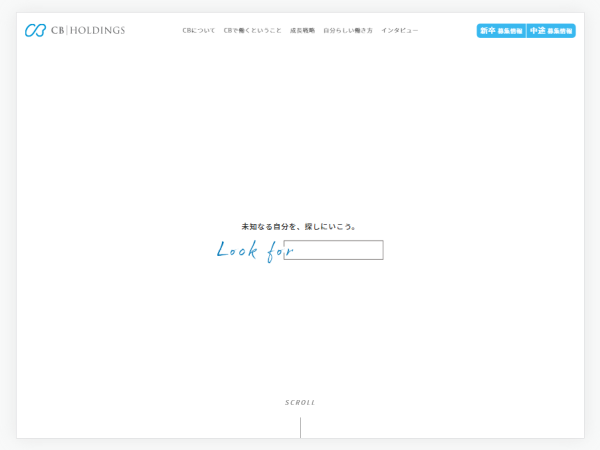Click the CB Holdings interlocking logo emblem
Viewport: 600px width, 450px height.
35,31
